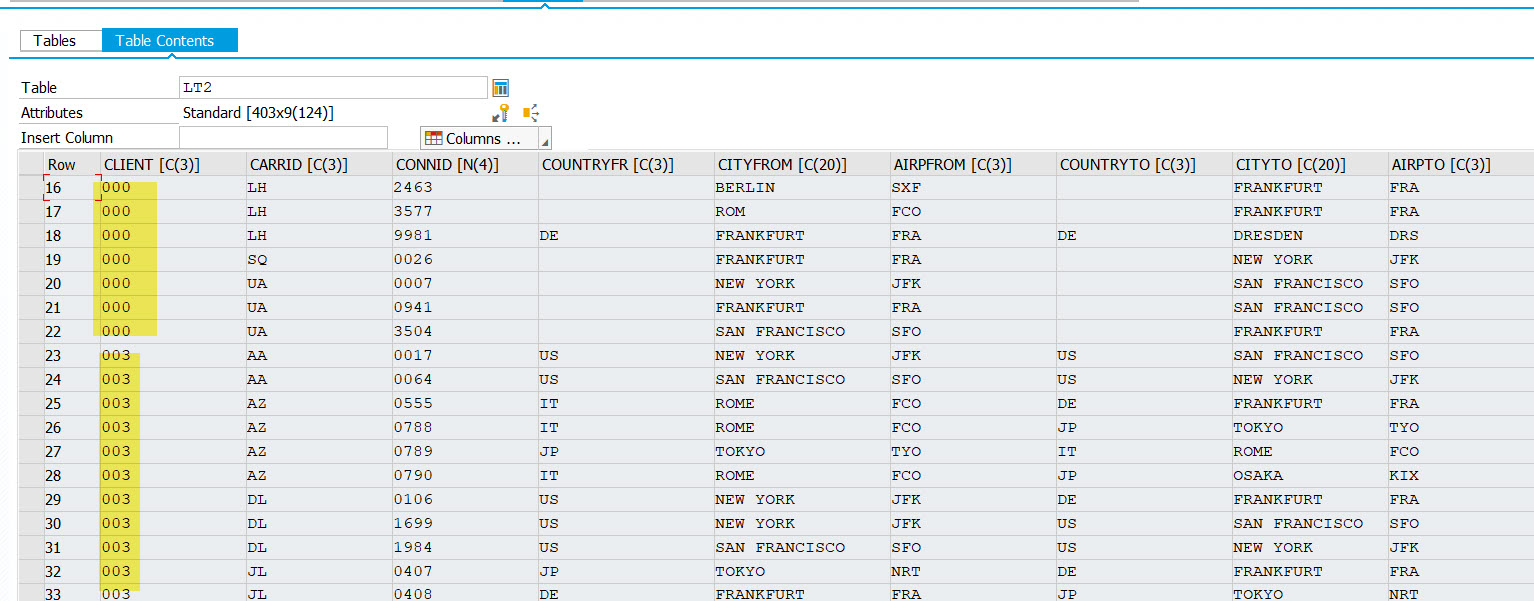Click CONNID cell 2463

pos(465,187)
